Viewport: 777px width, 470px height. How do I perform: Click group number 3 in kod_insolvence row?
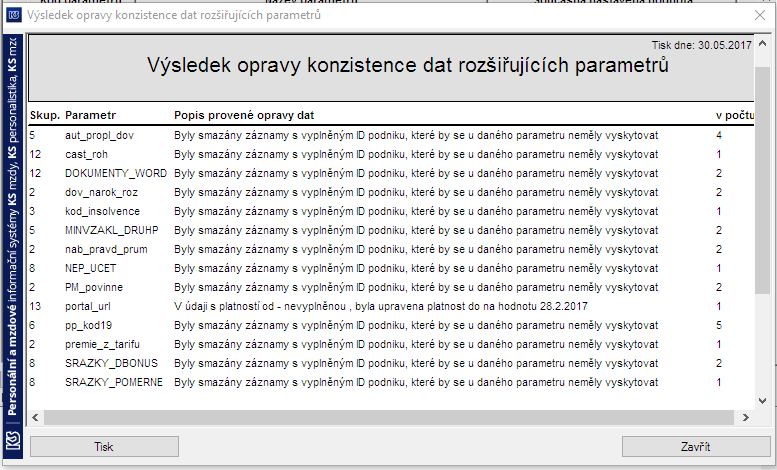32,211
